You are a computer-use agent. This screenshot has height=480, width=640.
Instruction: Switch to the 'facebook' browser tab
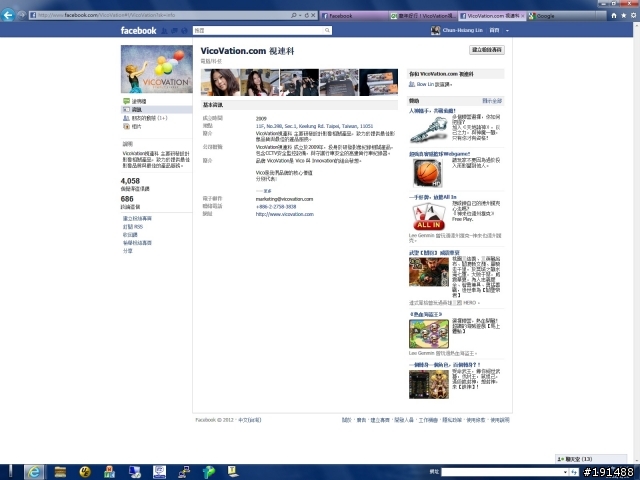(353, 16)
